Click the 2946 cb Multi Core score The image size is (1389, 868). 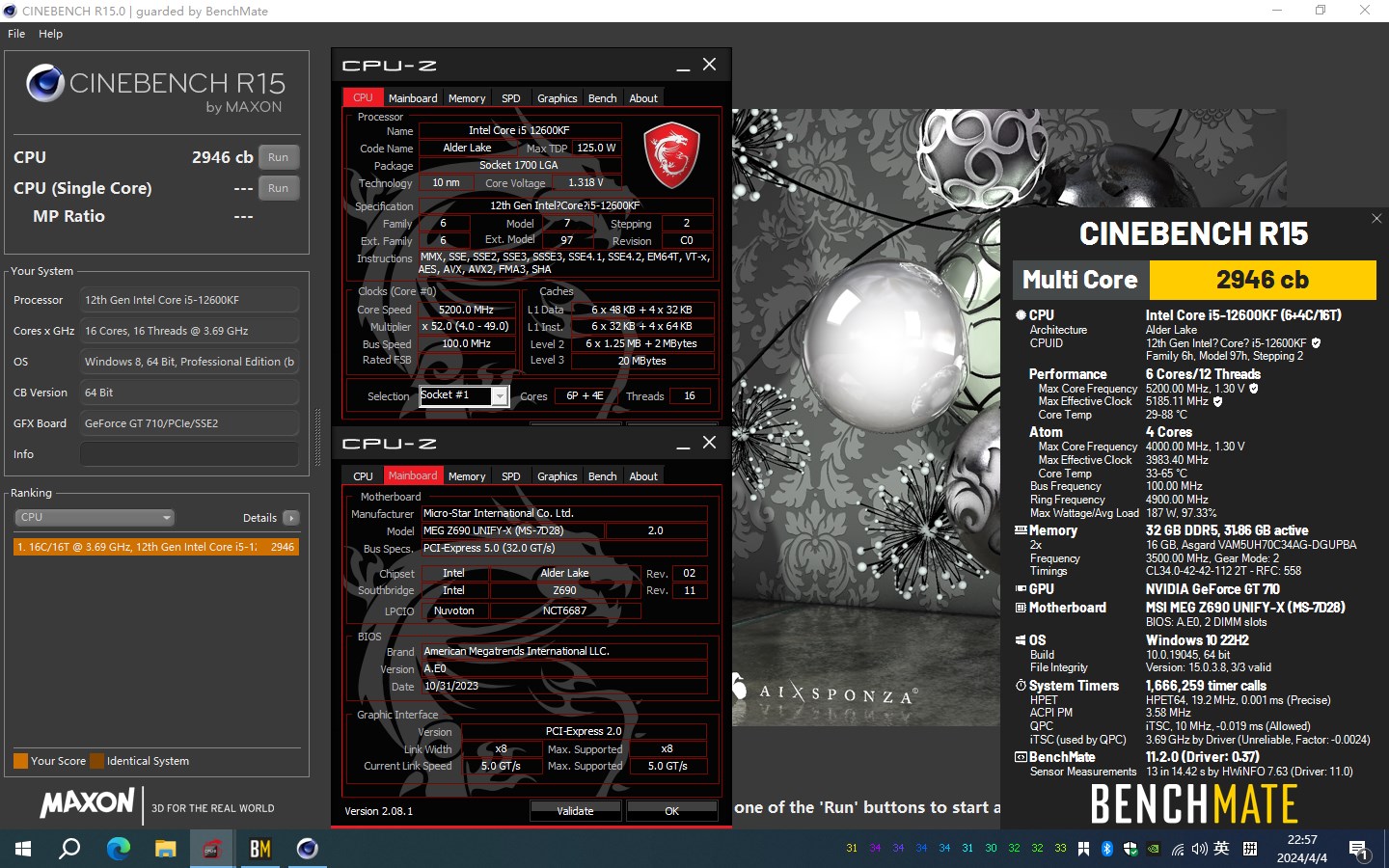[1263, 280]
